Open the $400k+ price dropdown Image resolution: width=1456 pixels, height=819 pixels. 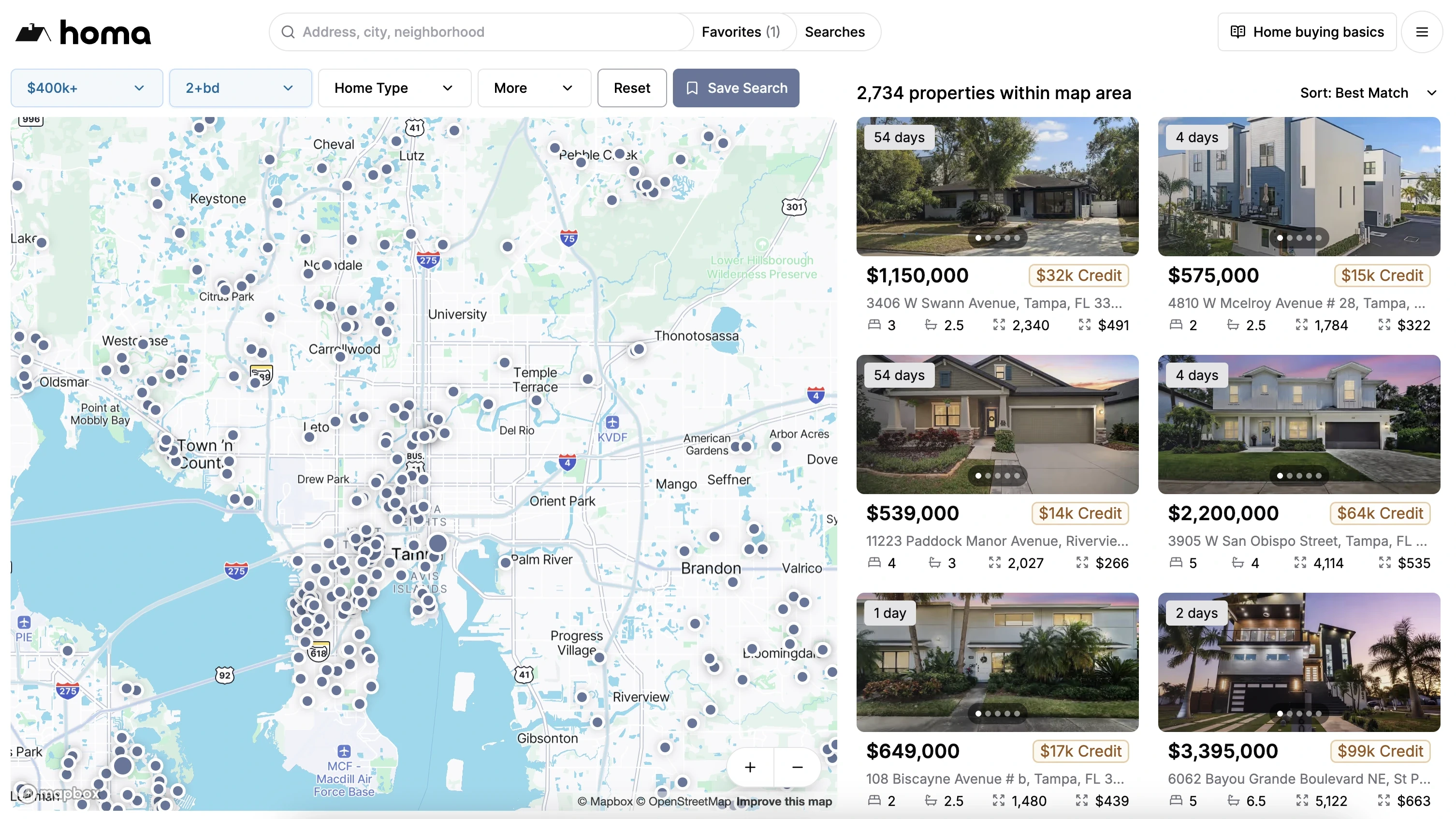pos(87,88)
